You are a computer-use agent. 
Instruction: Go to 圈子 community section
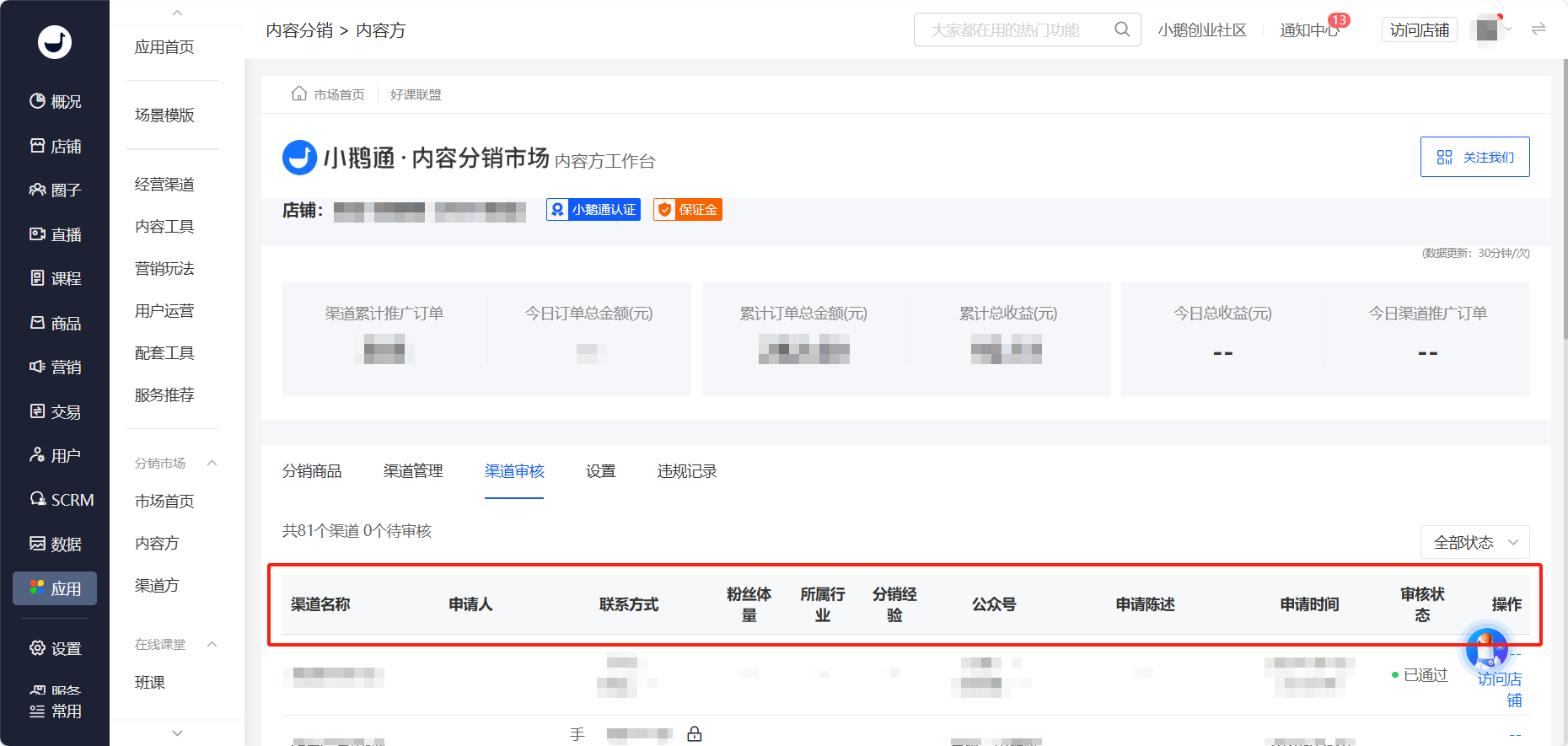pyautogui.click(x=55, y=191)
